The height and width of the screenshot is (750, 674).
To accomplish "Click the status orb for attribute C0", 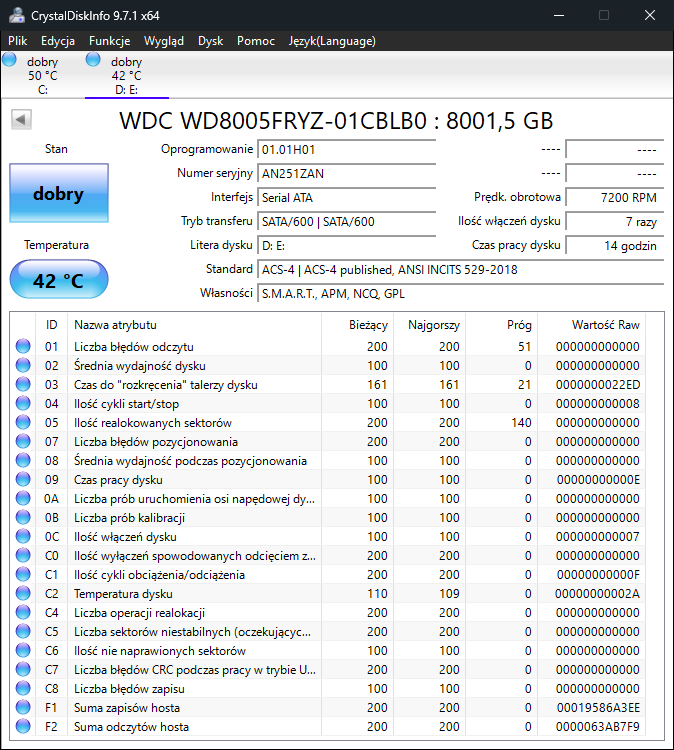I will pyautogui.click(x=23, y=555).
